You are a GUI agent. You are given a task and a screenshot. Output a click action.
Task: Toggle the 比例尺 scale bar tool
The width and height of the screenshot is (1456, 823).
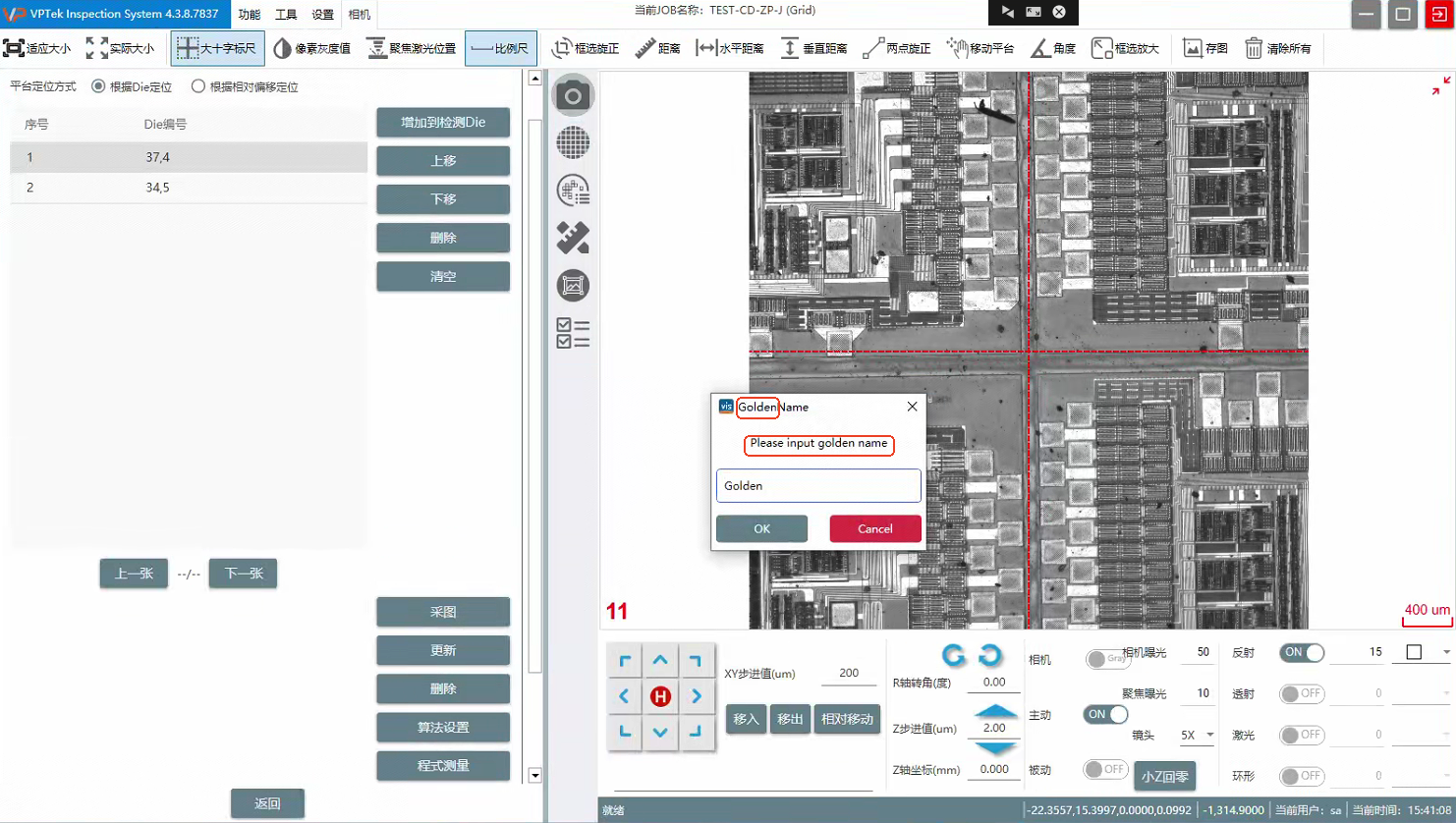click(x=501, y=48)
